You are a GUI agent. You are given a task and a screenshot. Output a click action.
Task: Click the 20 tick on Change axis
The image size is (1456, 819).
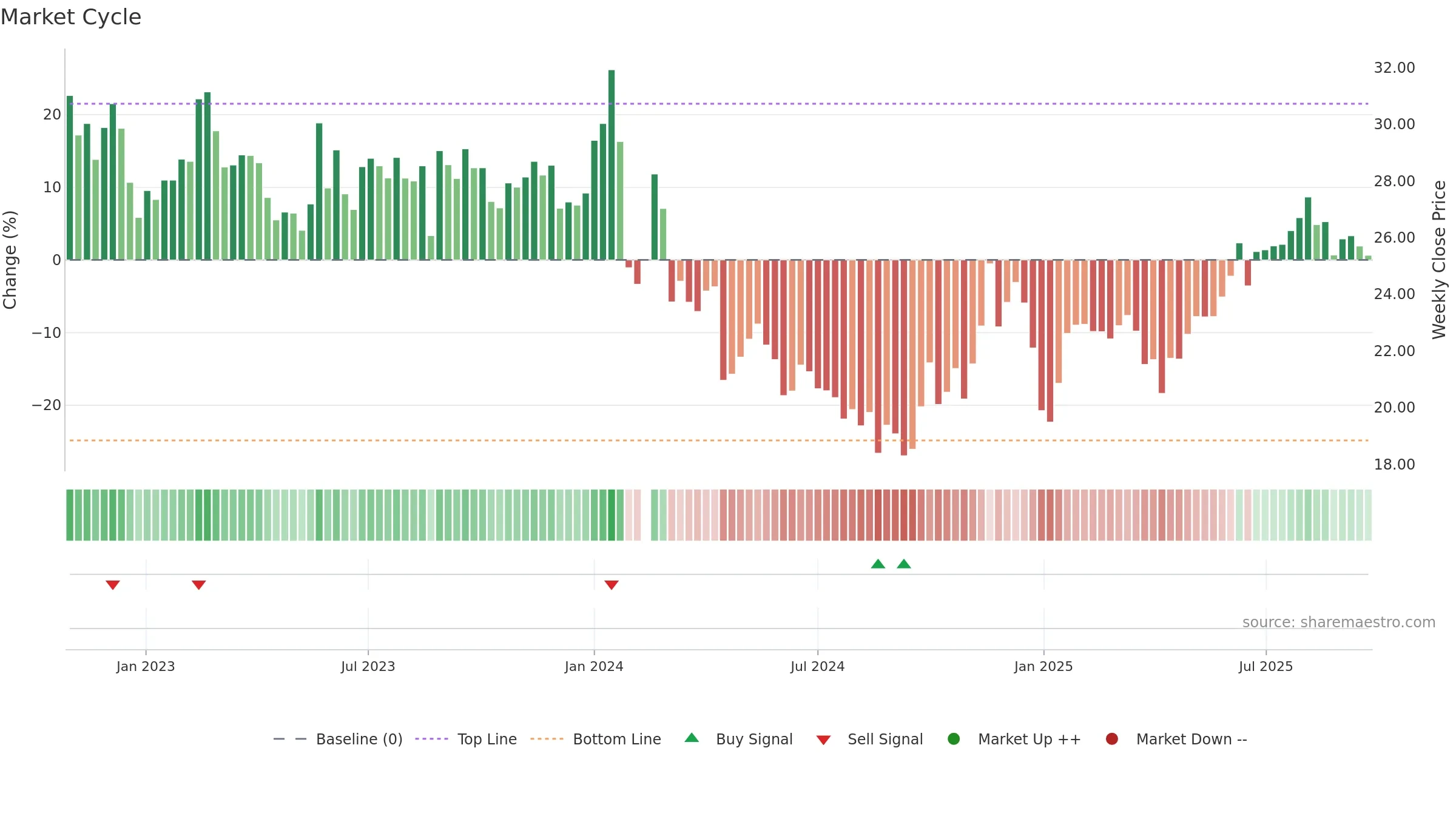point(52,114)
